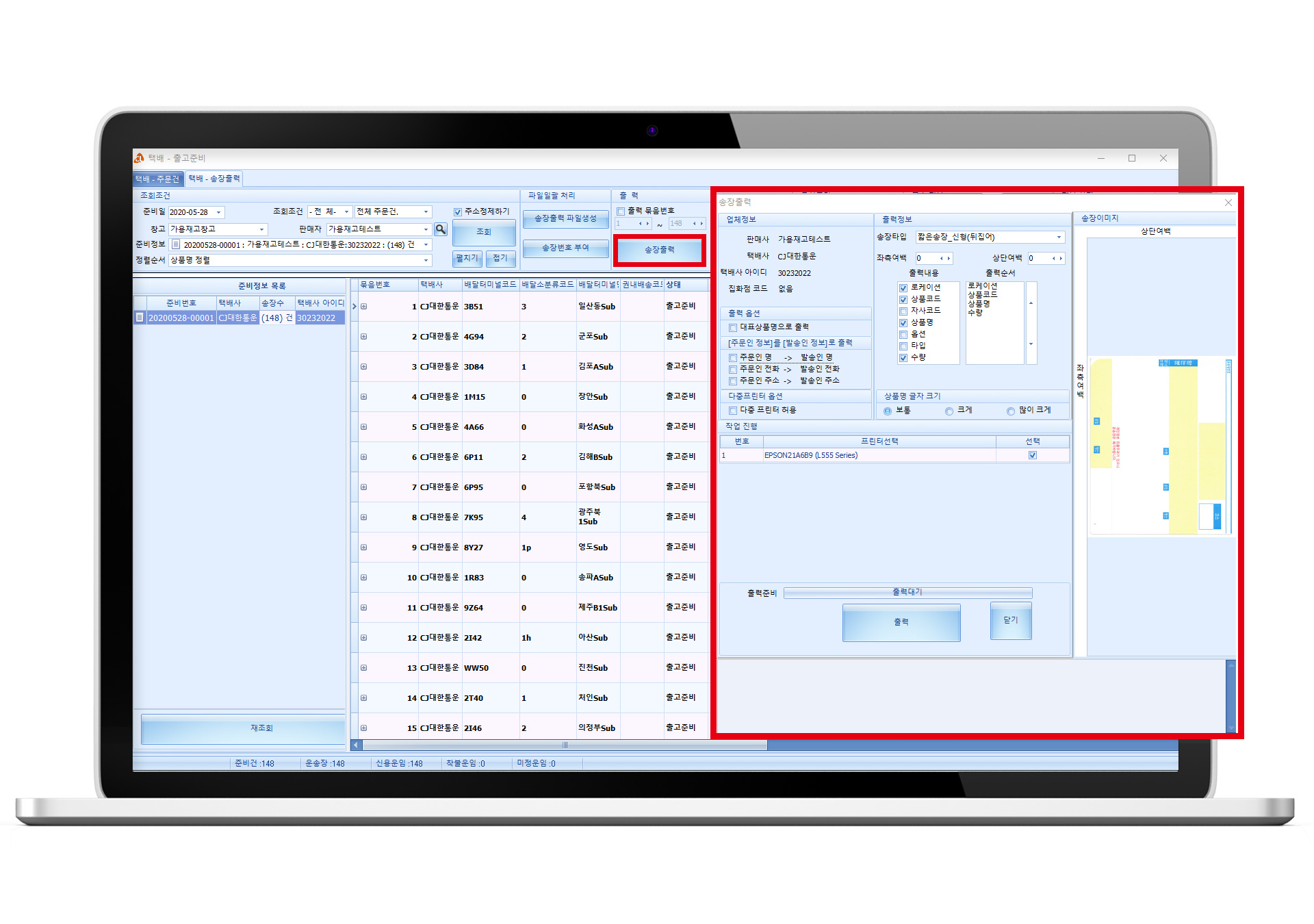Image resolution: width=1314 pixels, height=924 pixels.
Task: Enable the 자사코드 output checkbox
Action: 903,311
